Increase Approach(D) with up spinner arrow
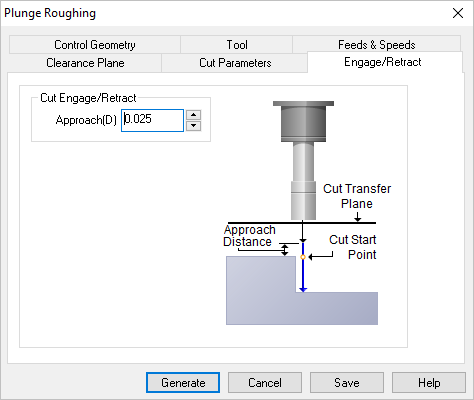 (x=193, y=115)
